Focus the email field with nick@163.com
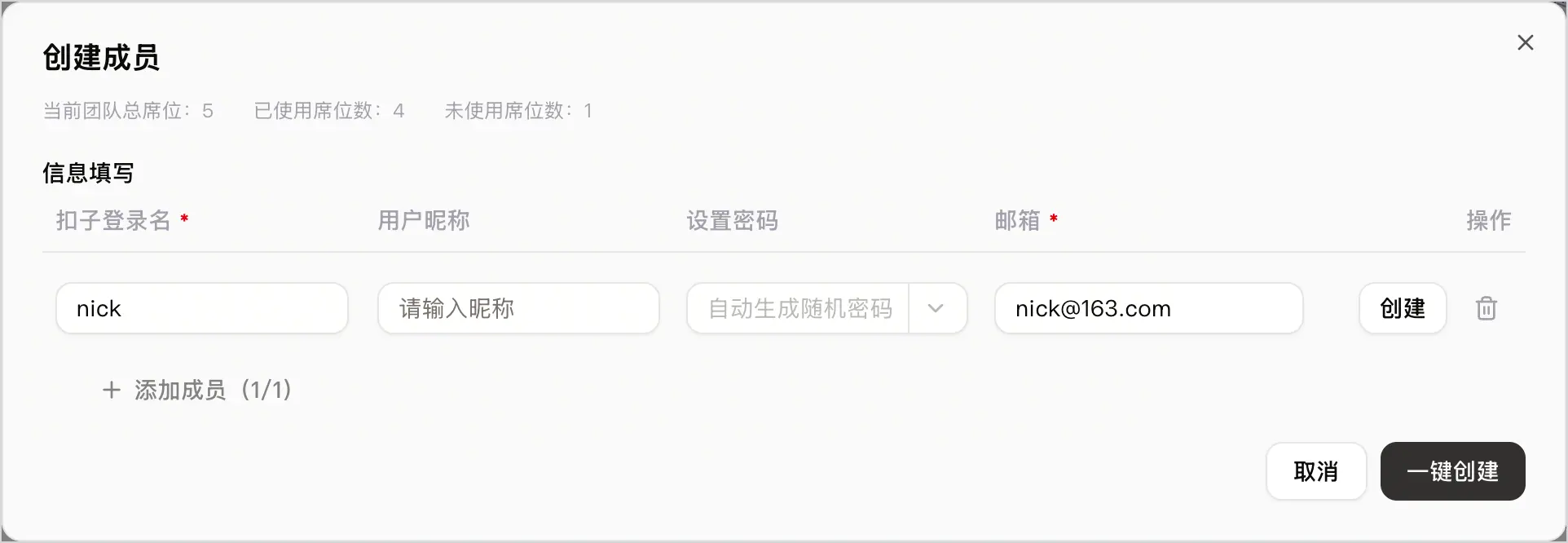This screenshot has width=1568, height=543. click(x=1148, y=308)
